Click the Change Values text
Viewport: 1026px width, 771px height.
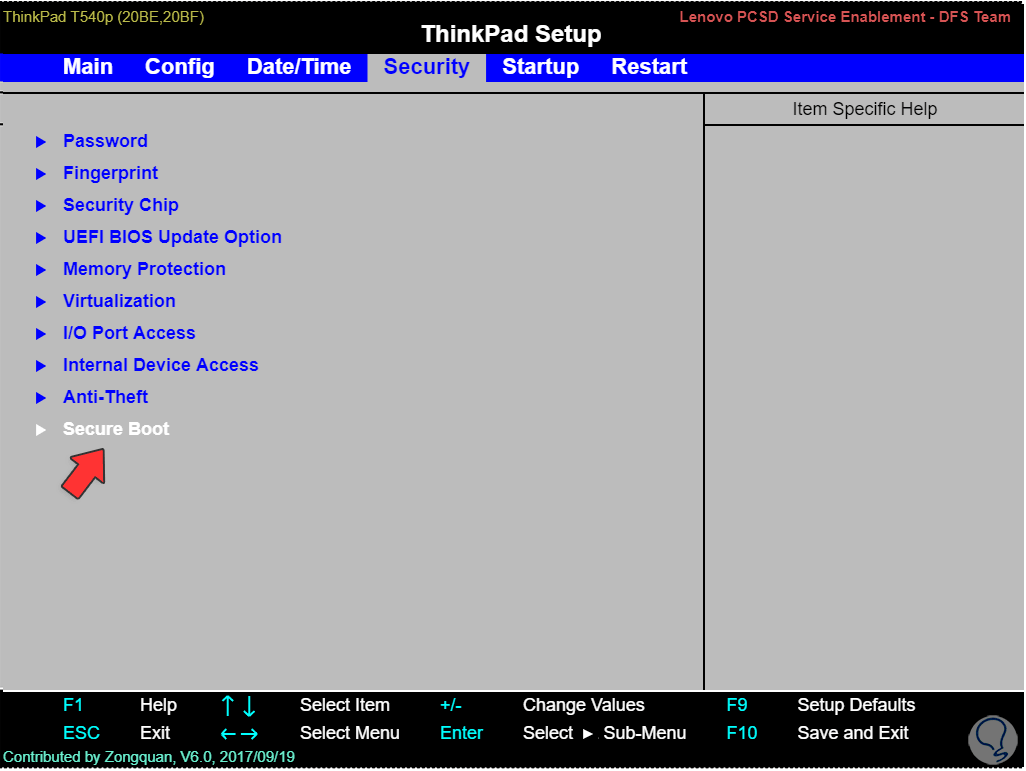pos(584,705)
